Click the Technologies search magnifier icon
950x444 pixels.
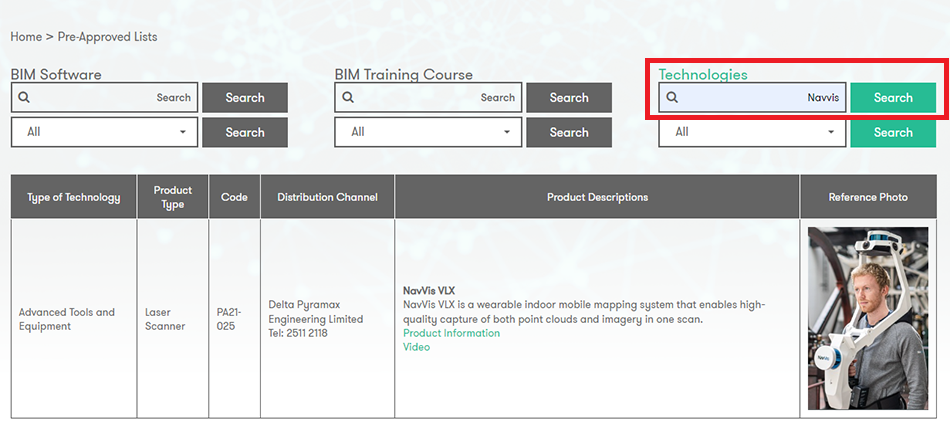coord(672,98)
